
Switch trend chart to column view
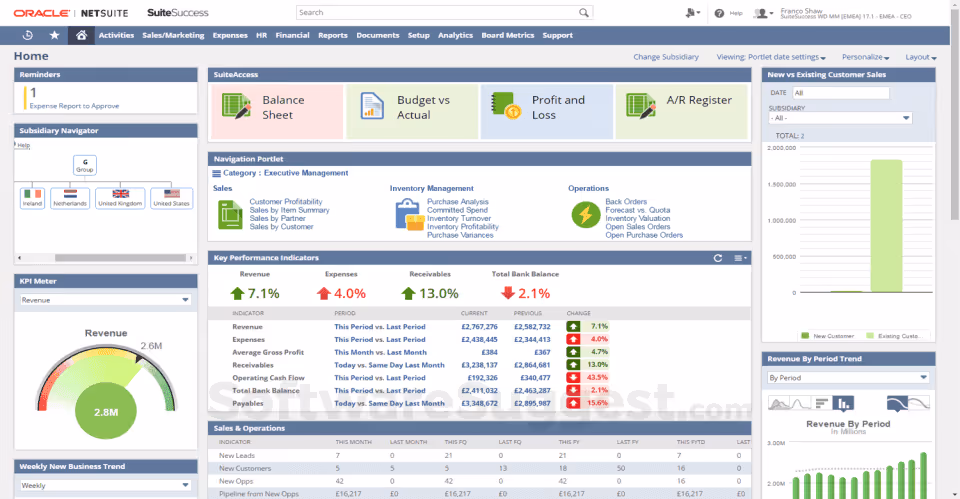[x=843, y=403]
